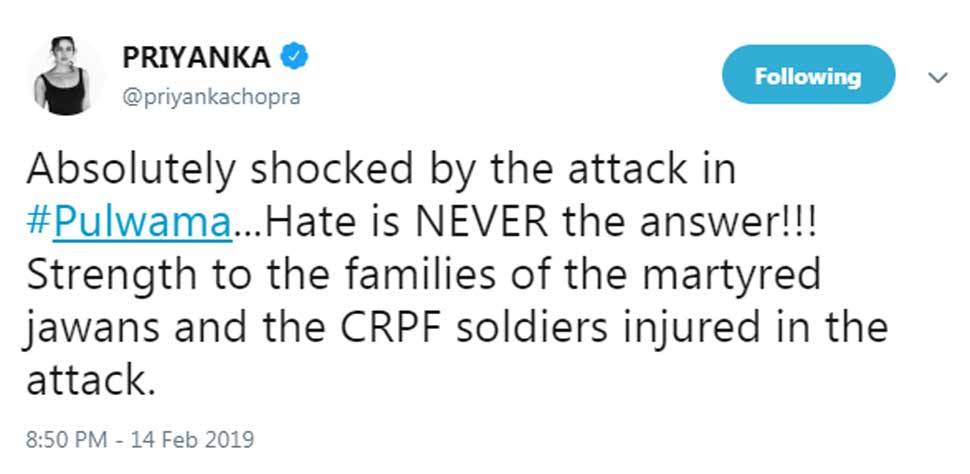Click the Following button
The image size is (970, 474).
coord(808,75)
